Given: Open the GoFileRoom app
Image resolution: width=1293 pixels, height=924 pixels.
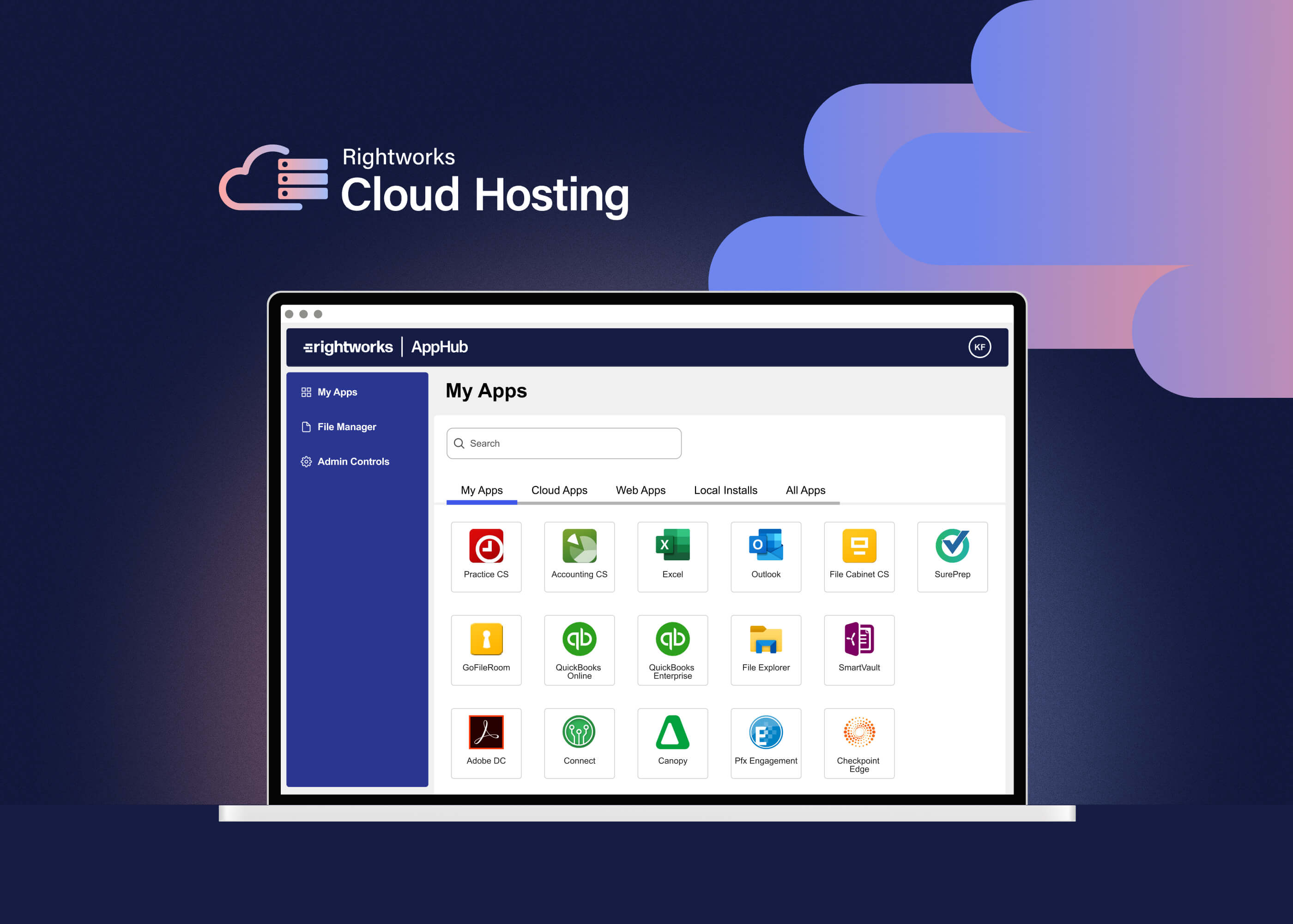Looking at the screenshot, I should 486,650.
